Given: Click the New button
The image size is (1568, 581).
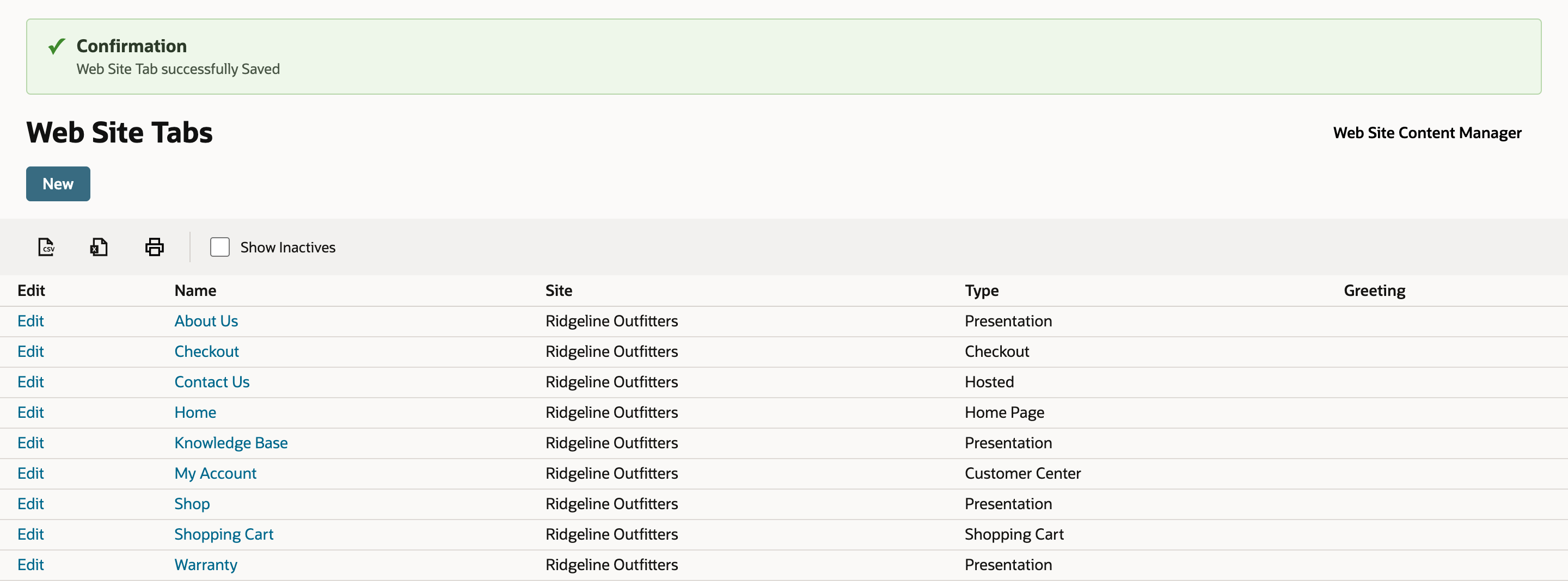Looking at the screenshot, I should tap(58, 184).
